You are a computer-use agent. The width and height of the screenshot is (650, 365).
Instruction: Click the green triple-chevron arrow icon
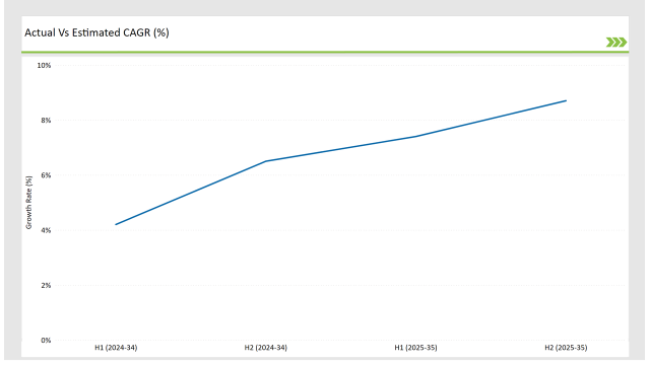(616, 42)
